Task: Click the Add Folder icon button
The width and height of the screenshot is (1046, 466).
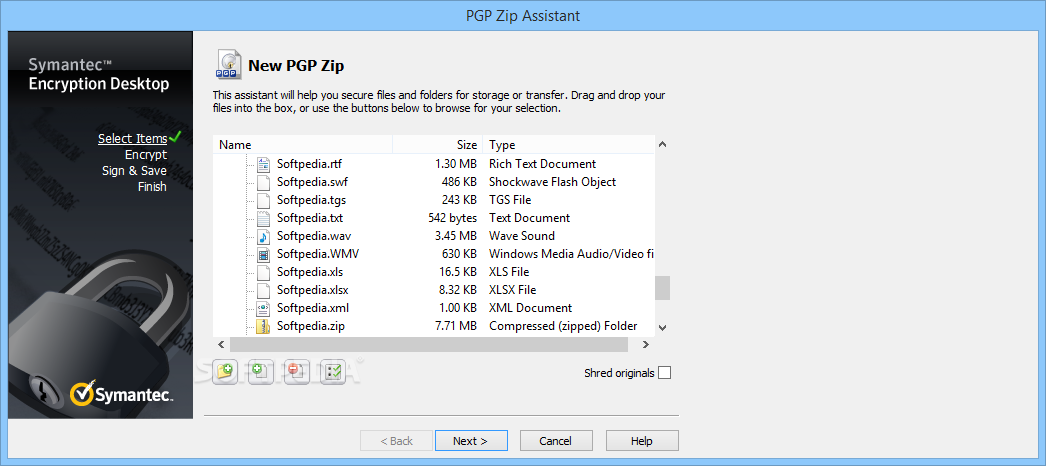Action: [x=225, y=371]
